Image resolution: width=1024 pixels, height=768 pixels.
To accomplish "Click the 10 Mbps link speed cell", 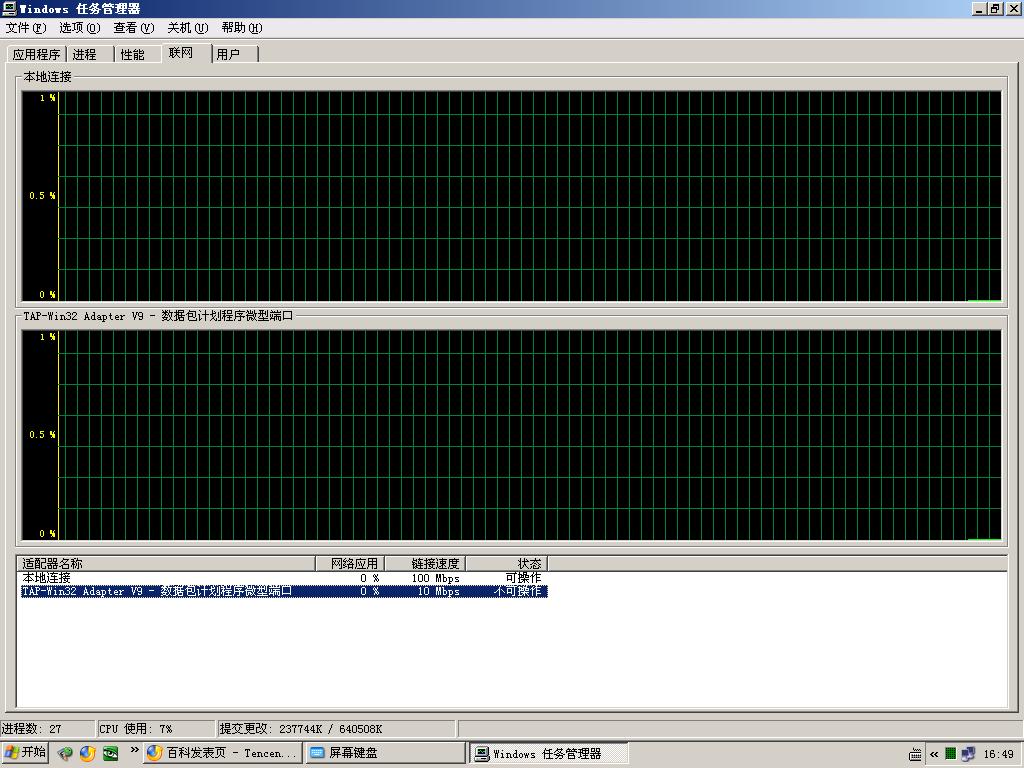I will [438, 591].
